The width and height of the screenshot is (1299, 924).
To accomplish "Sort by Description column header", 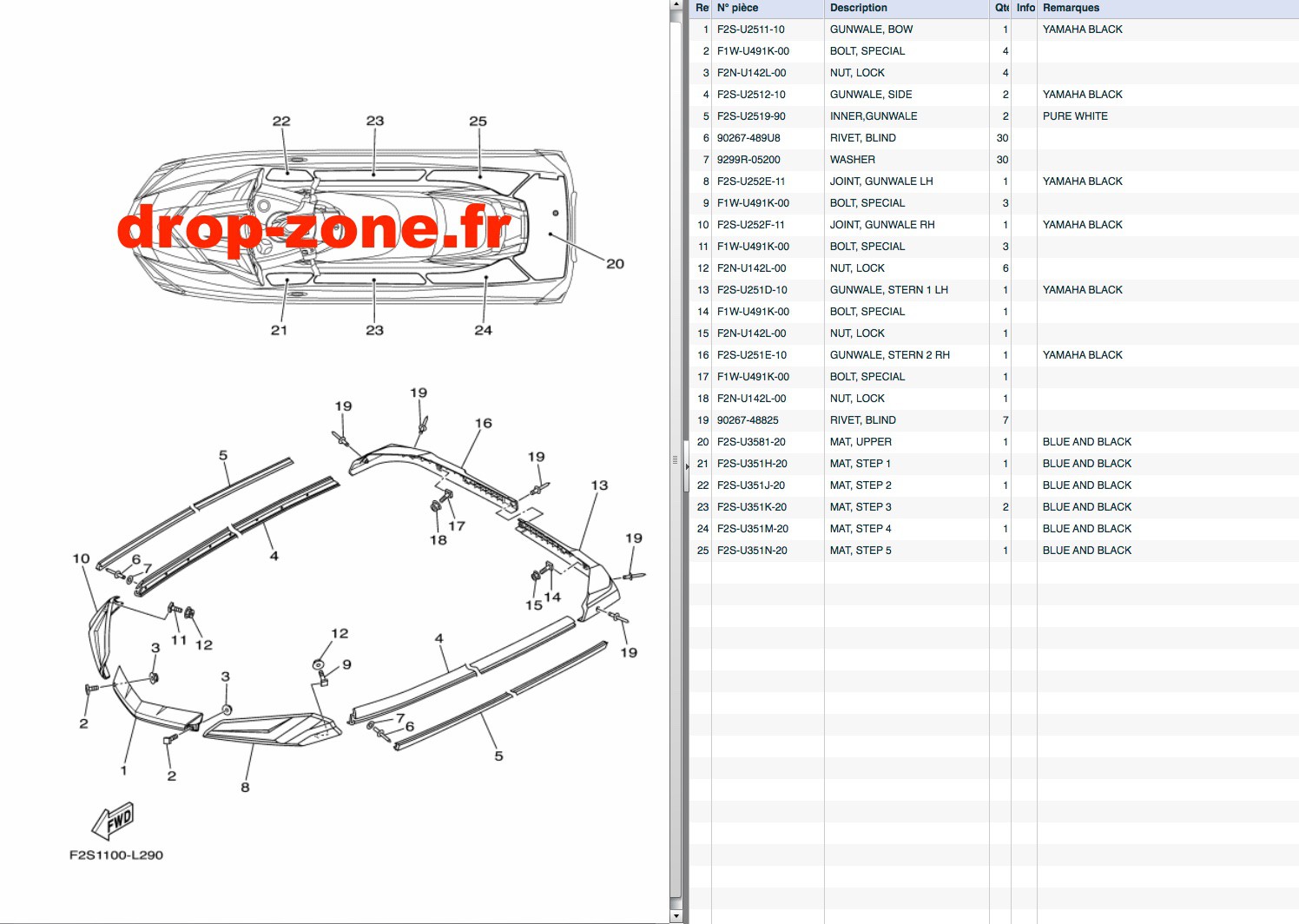I will (907, 8).
